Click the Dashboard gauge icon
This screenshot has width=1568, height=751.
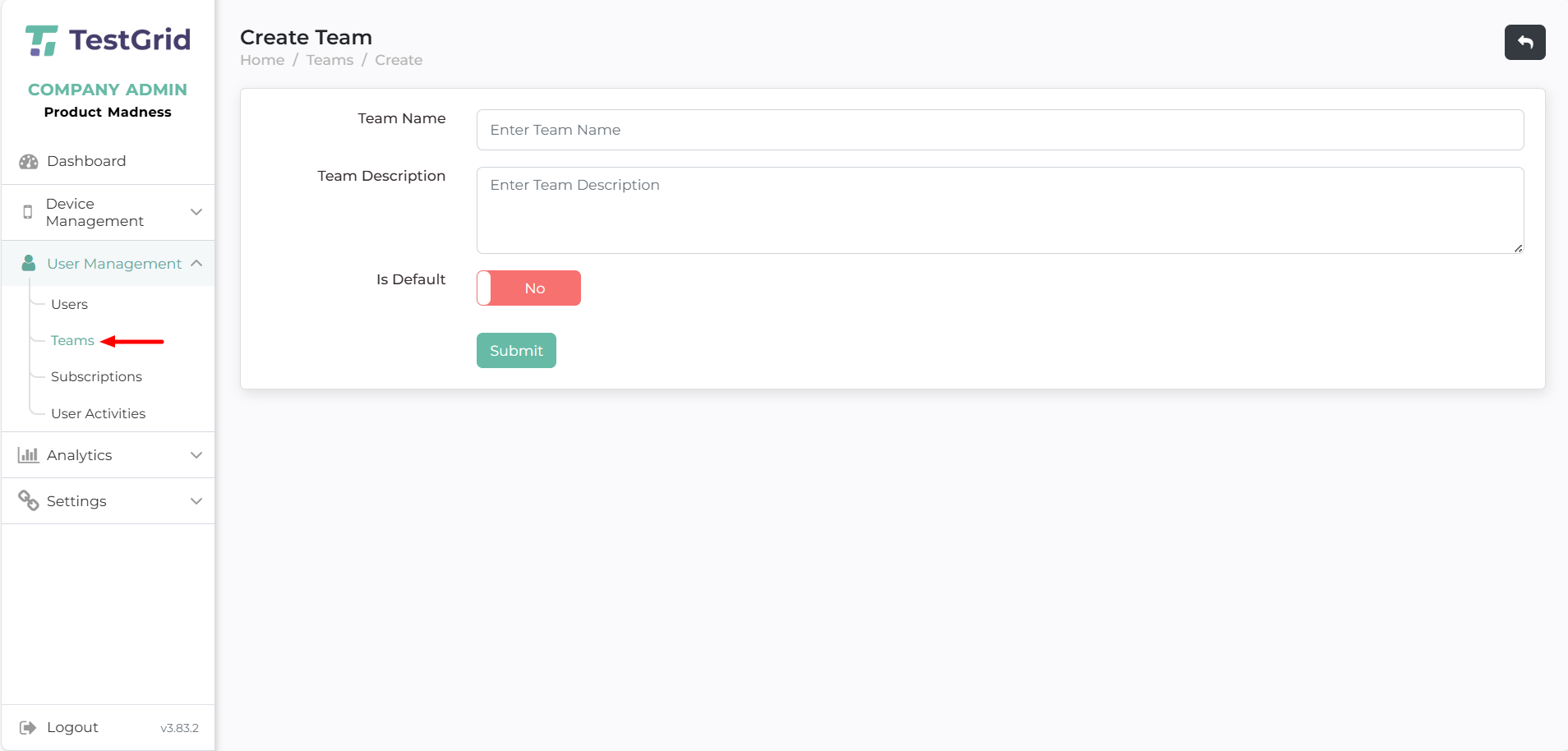click(x=29, y=162)
